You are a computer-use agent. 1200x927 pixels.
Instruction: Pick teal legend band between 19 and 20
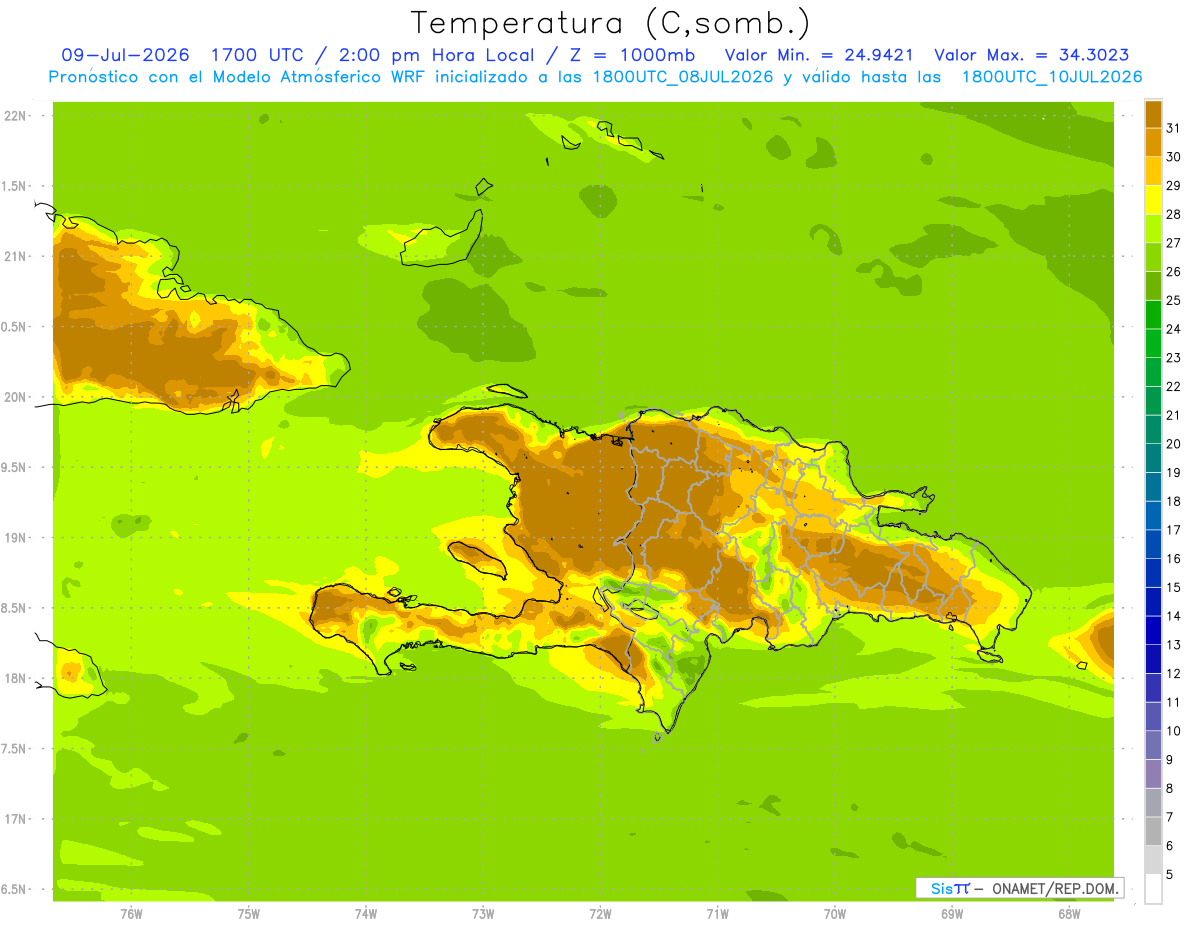pyautogui.click(x=1153, y=458)
